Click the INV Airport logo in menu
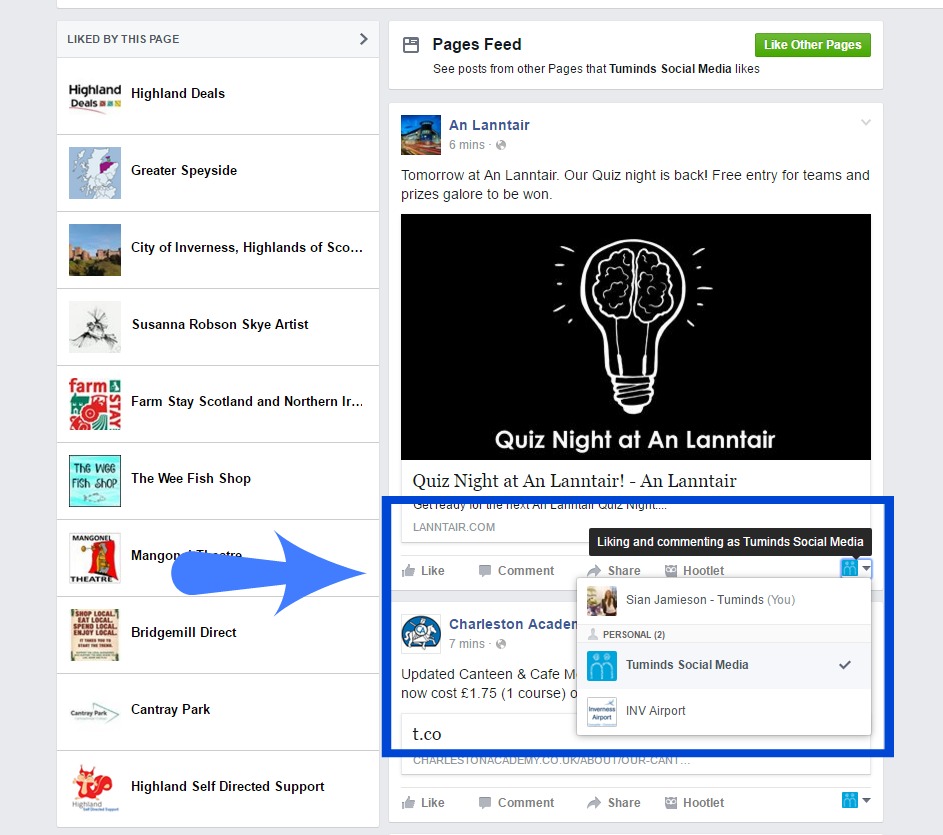Image resolution: width=943 pixels, height=835 pixels. [x=602, y=712]
